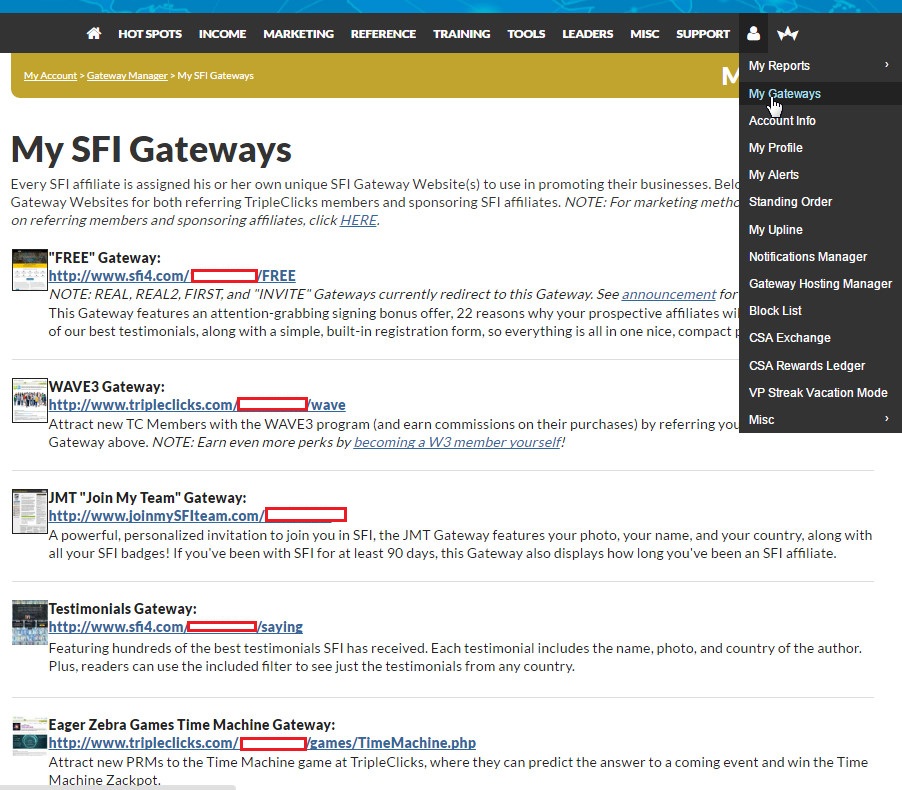Screen dimensions: 902x790
Task: Expand the My Reports submenu arrow
Action: (886, 65)
